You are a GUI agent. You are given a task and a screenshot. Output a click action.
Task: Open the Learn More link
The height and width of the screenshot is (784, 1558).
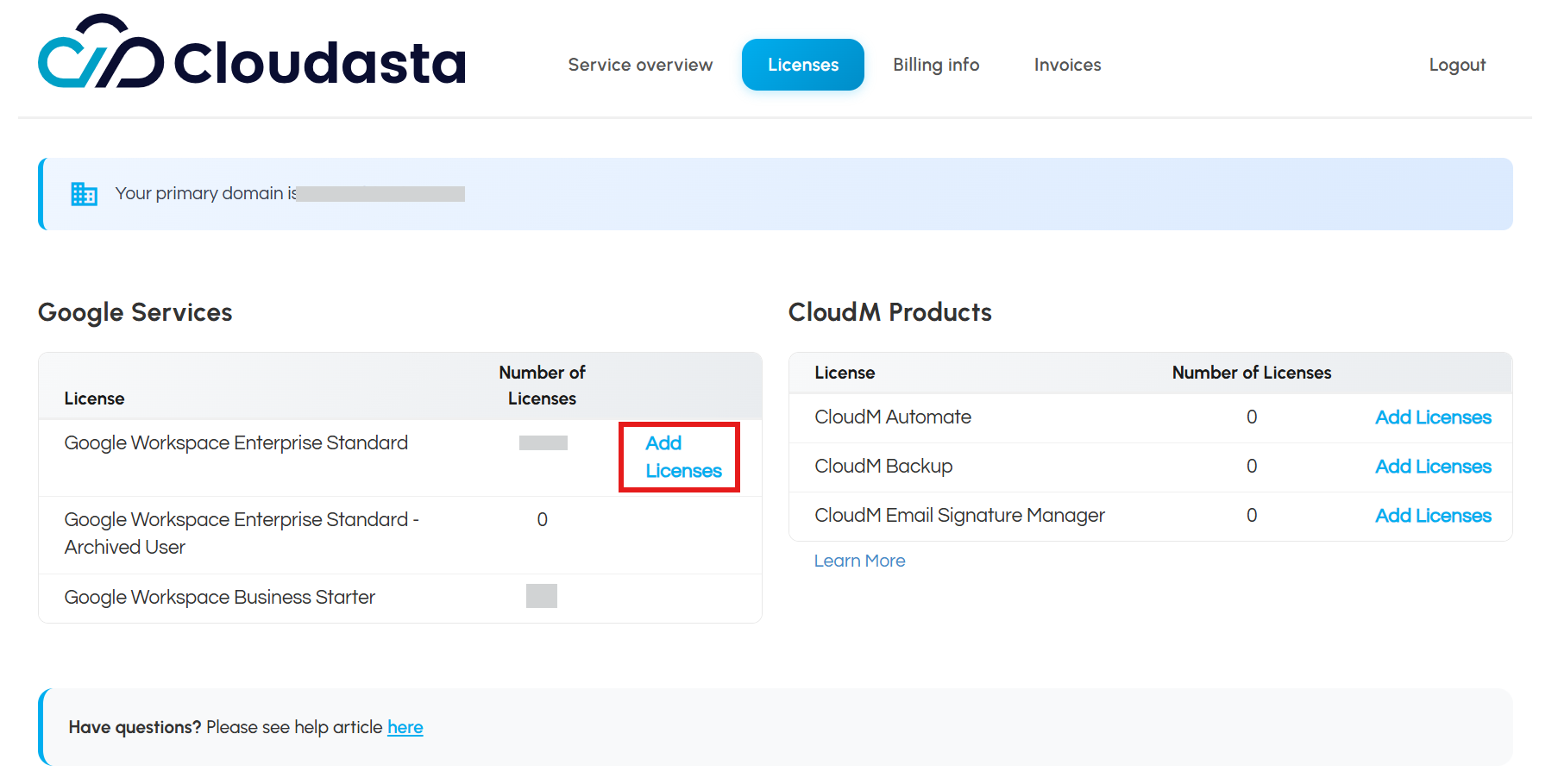click(x=859, y=561)
